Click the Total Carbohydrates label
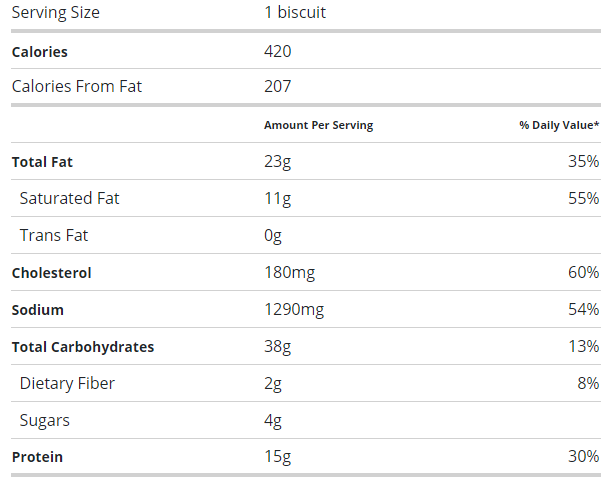 coord(83,347)
